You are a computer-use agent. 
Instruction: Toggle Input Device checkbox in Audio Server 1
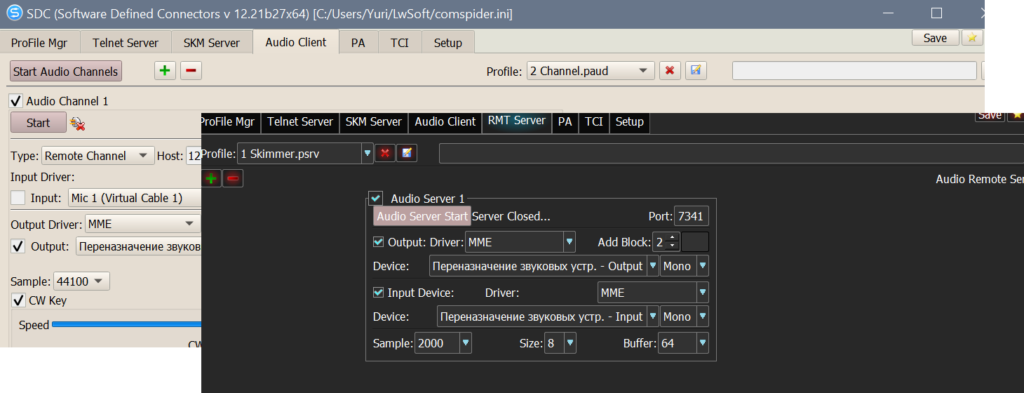pyautogui.click(x=378, y=292)
